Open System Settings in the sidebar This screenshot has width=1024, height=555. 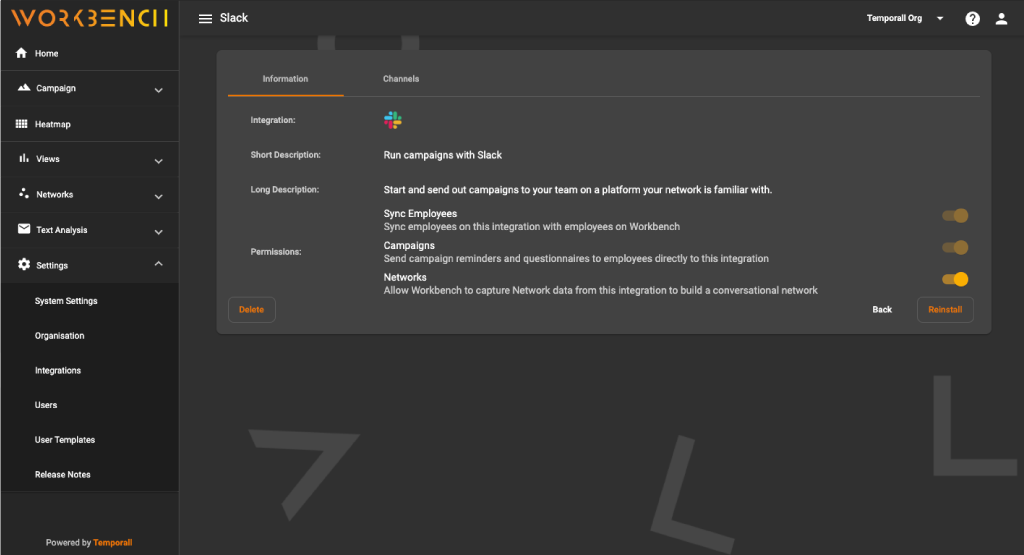pos(66,301)
